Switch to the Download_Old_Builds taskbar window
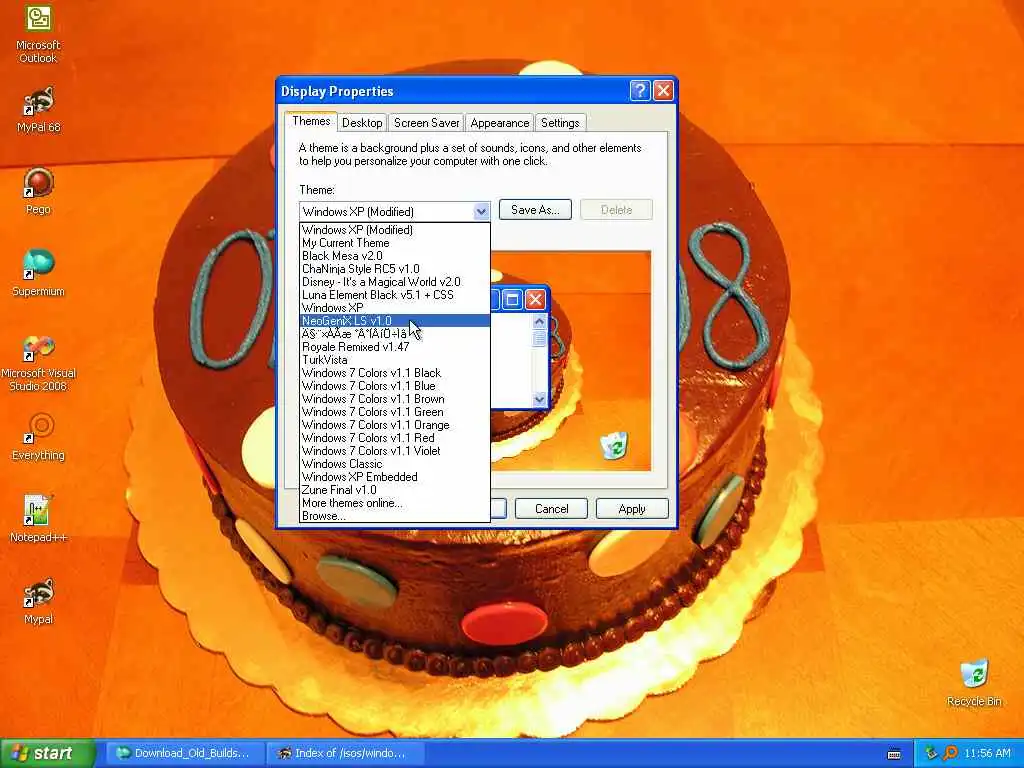The image size is (1024, 768). tap(185, 753)
